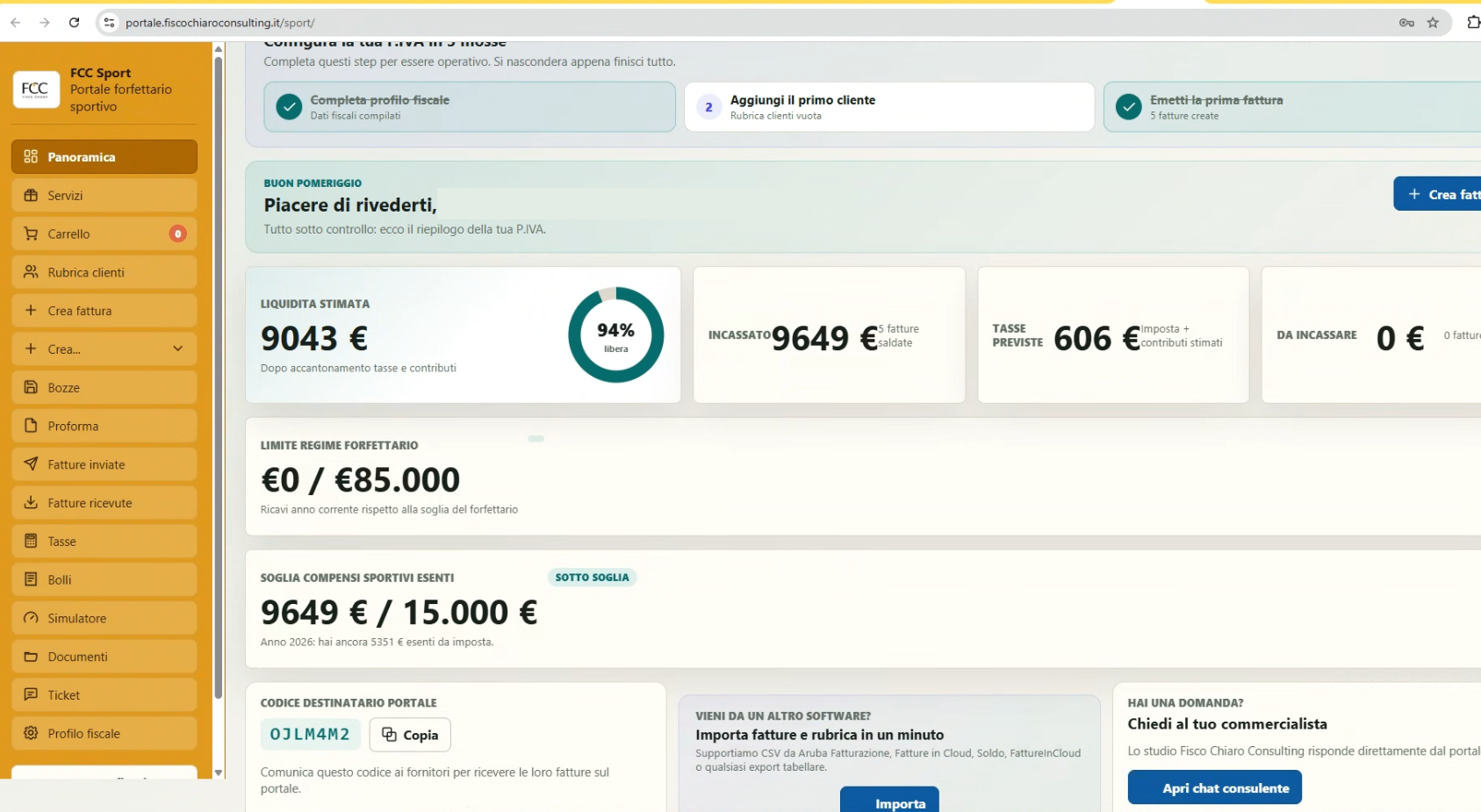Click the Bolli stamp icon
Screen dimensions: 1481x812
coord(31,579)
